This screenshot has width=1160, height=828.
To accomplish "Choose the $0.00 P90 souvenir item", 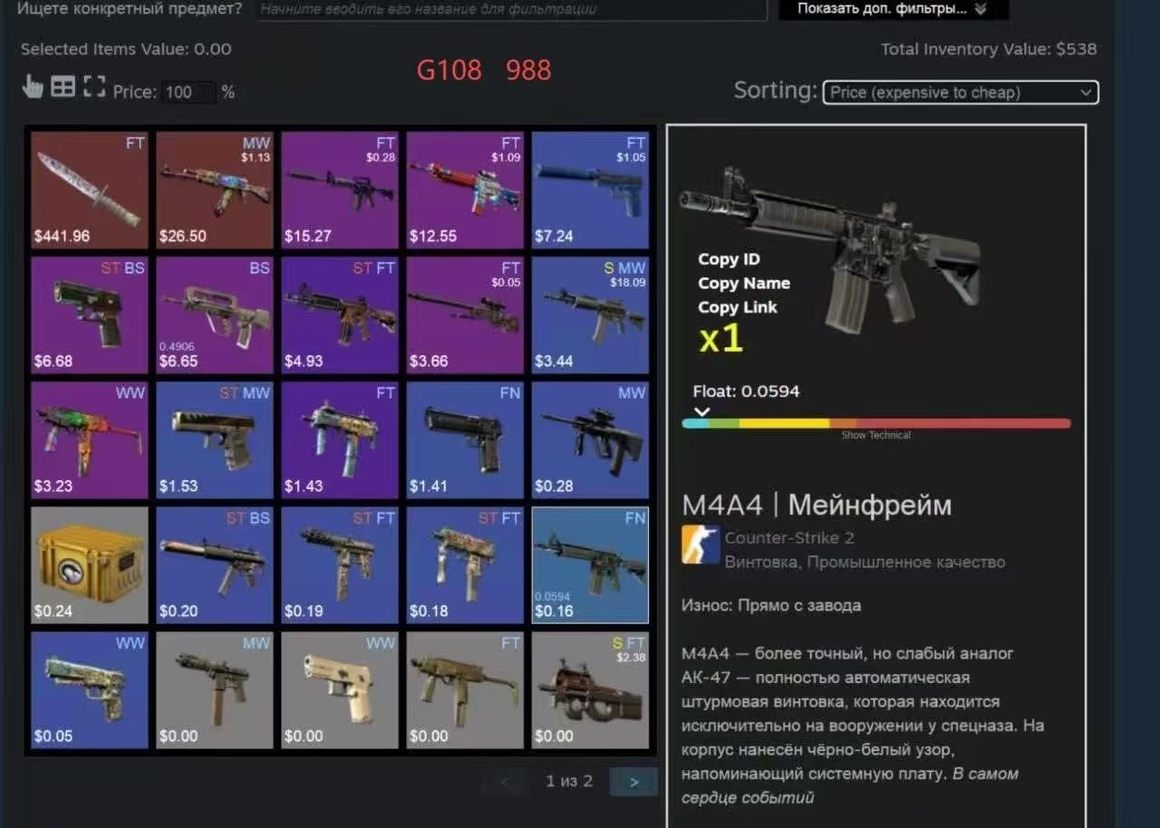I will click(x=590, y=690).
